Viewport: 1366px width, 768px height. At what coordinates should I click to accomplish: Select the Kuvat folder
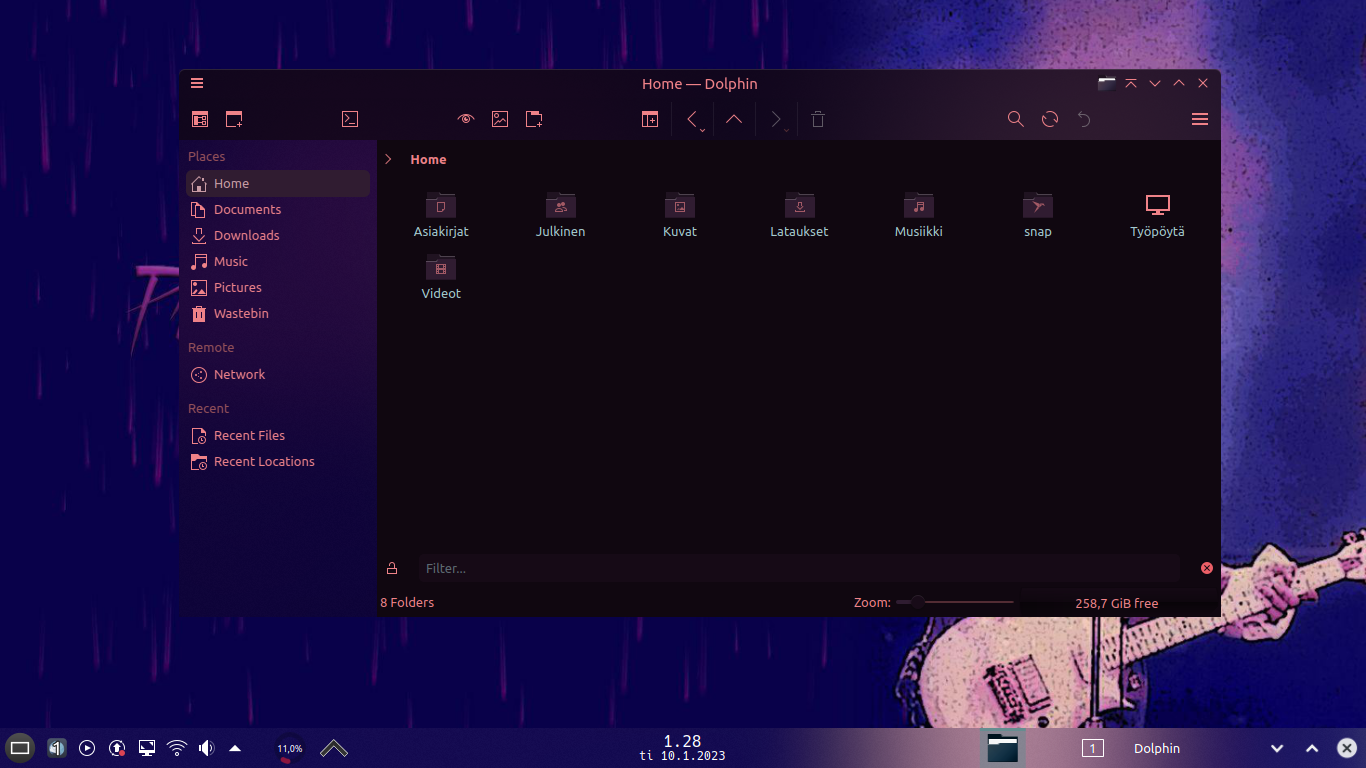pyautogui.click(x=680, y=215)
